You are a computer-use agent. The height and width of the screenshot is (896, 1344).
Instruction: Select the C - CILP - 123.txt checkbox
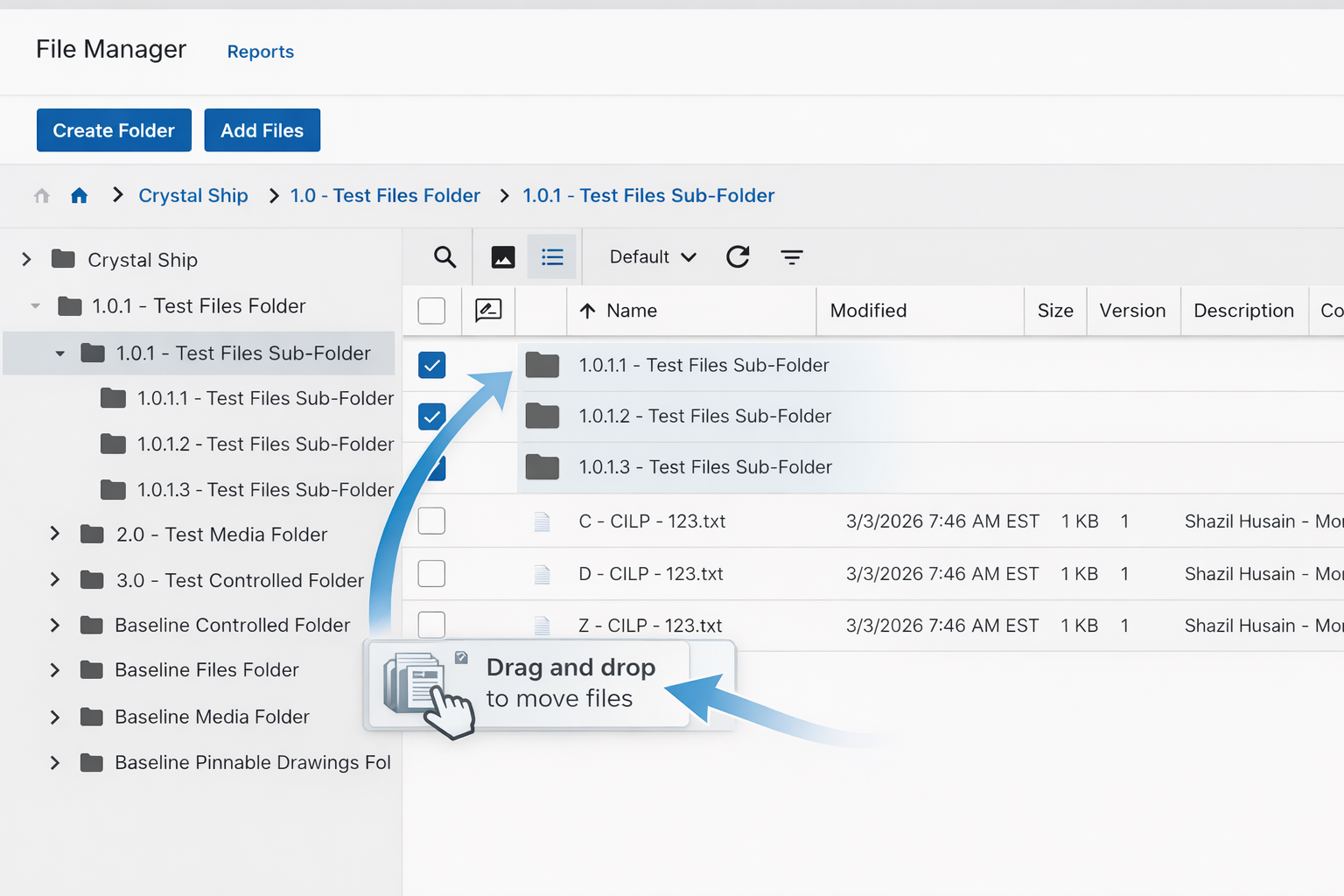pos(432,521)
